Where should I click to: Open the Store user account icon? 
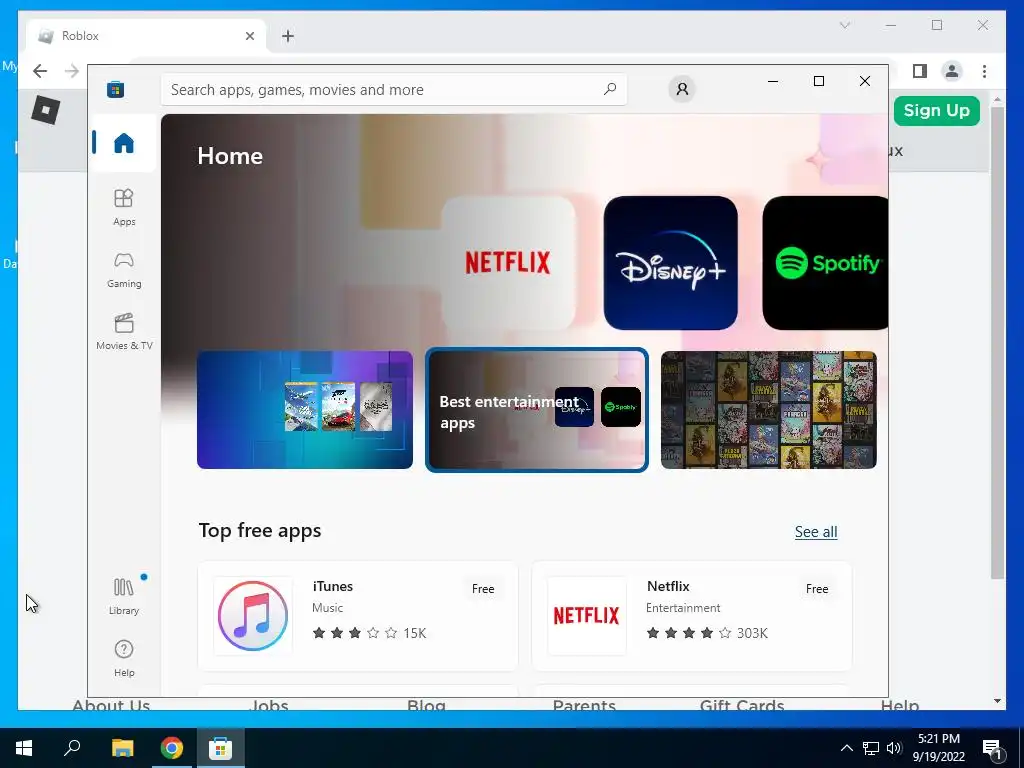pyautogui.click(x=682, y=89)
